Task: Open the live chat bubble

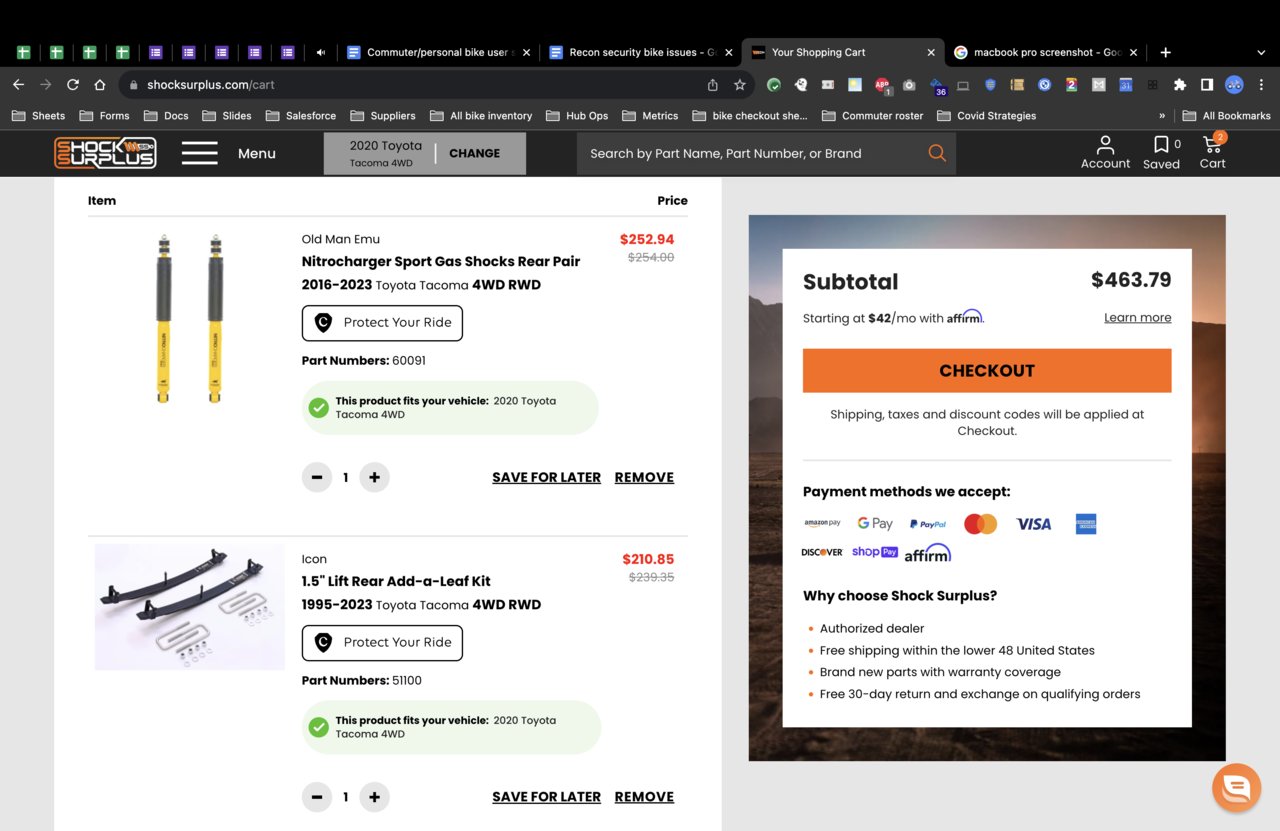Action: pyautogui.click(x=1236, y=788)
